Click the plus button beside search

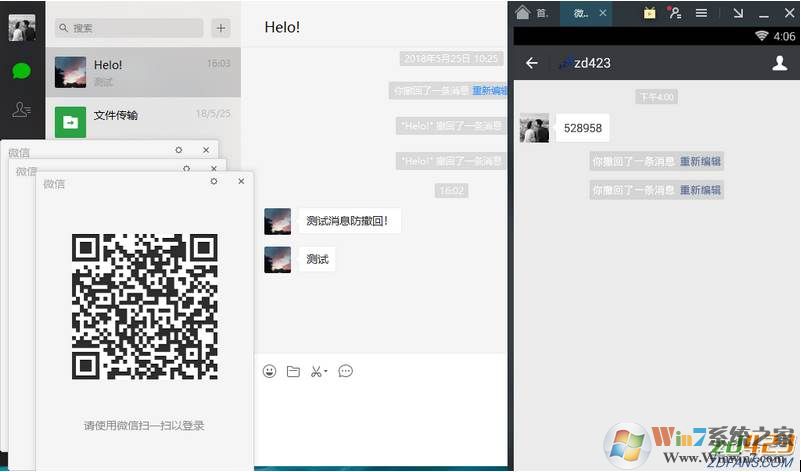click(221, 28)
